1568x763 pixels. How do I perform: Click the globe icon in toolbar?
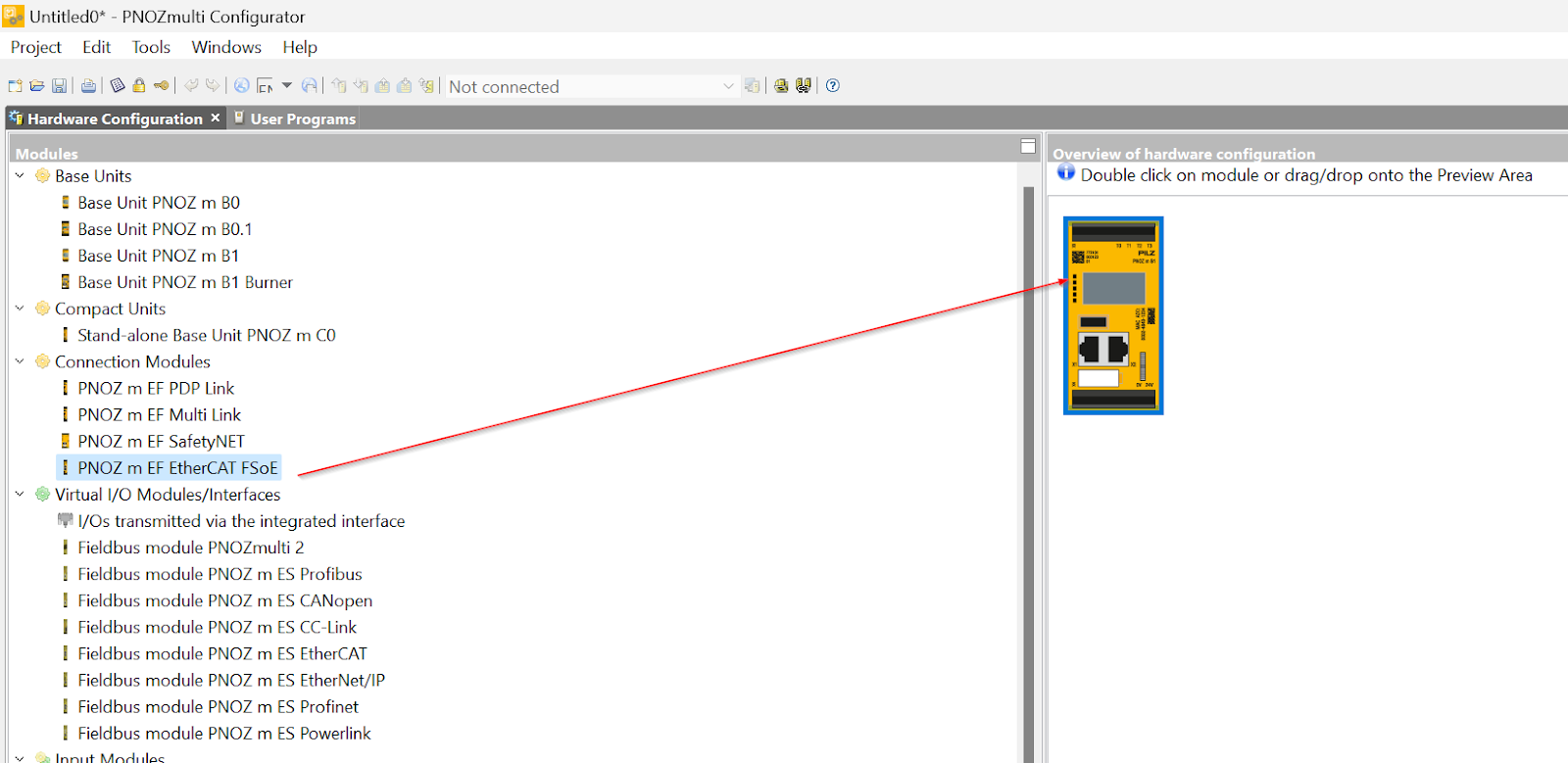click(241, 85)
